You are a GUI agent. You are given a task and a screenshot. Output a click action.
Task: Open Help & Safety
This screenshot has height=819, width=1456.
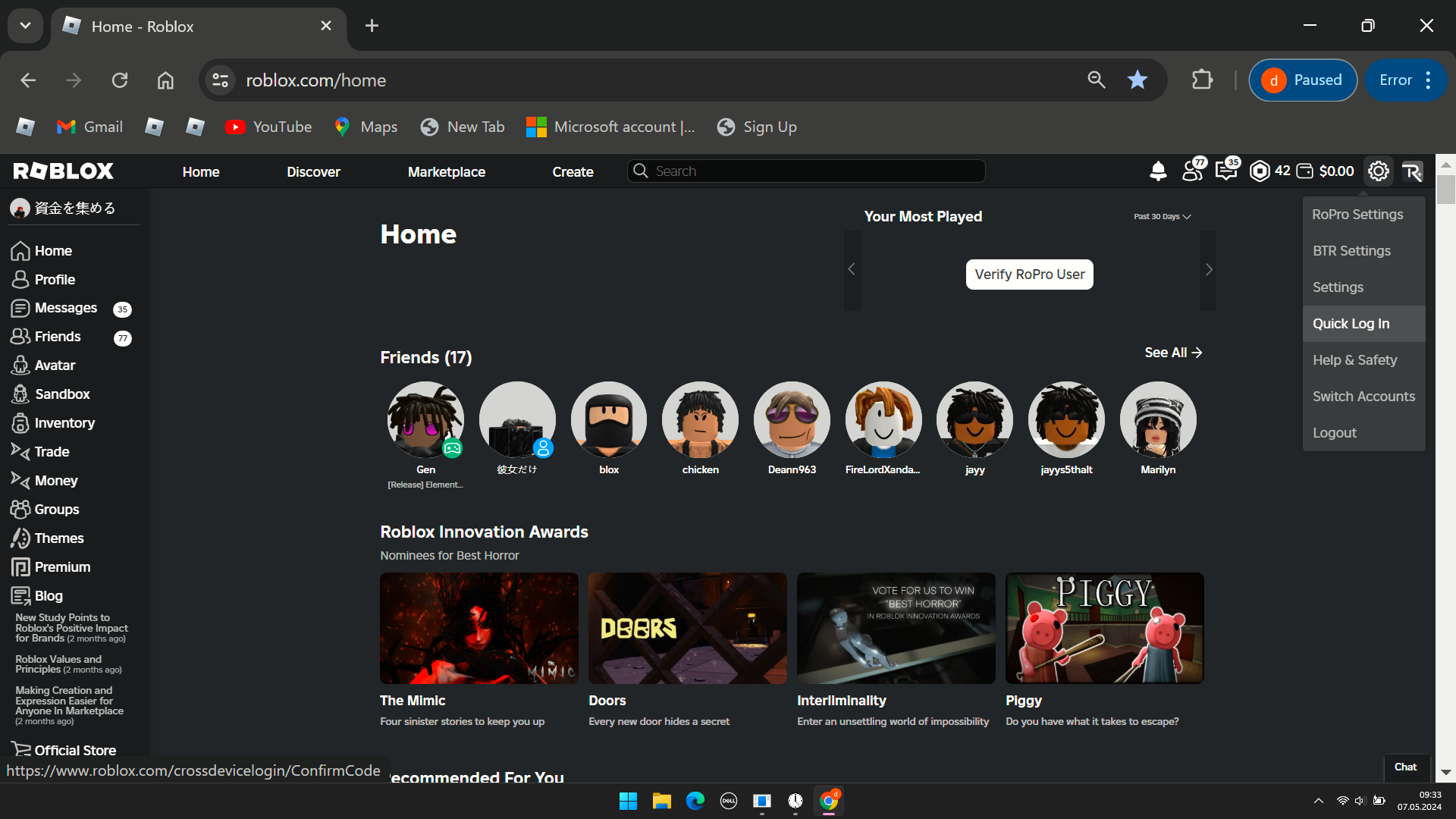click(1364, 360)
